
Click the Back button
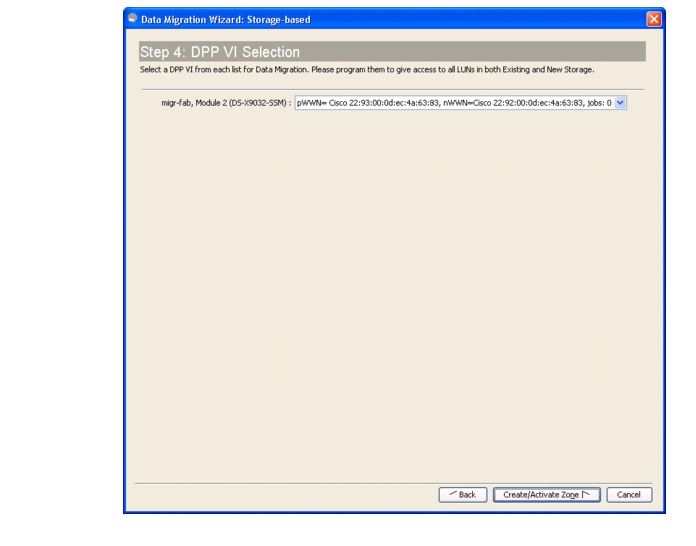463,495
